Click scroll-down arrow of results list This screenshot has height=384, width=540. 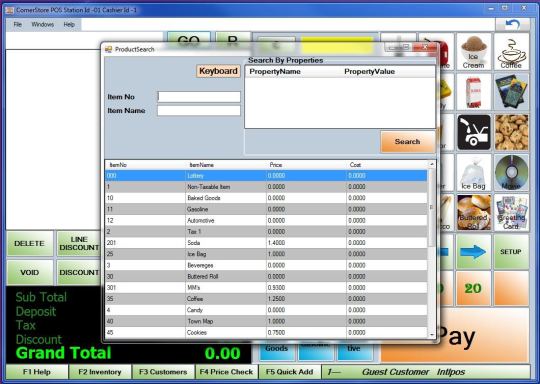pos(432,334)
